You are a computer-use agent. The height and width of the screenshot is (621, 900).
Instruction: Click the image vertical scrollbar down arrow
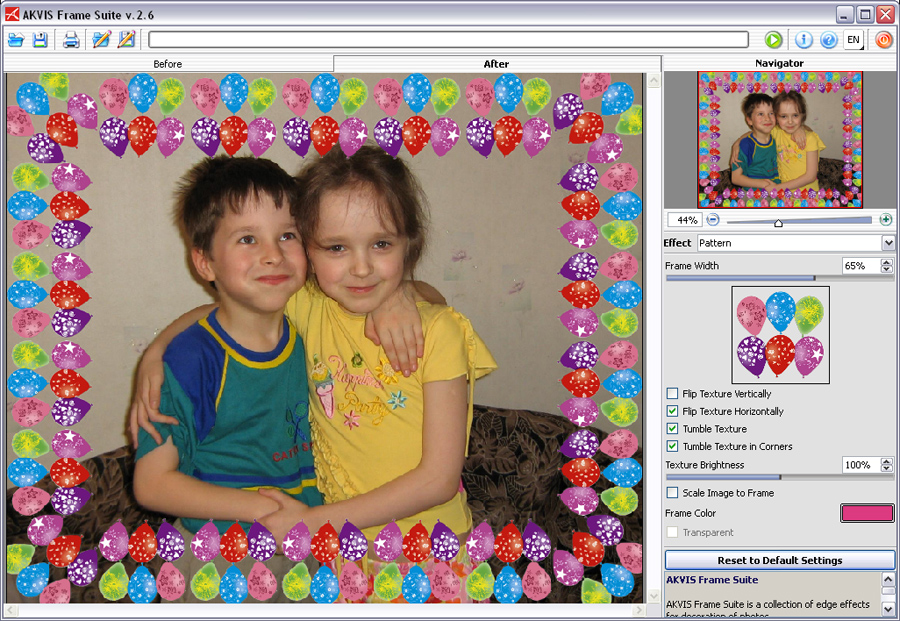(x=654, y=596)
